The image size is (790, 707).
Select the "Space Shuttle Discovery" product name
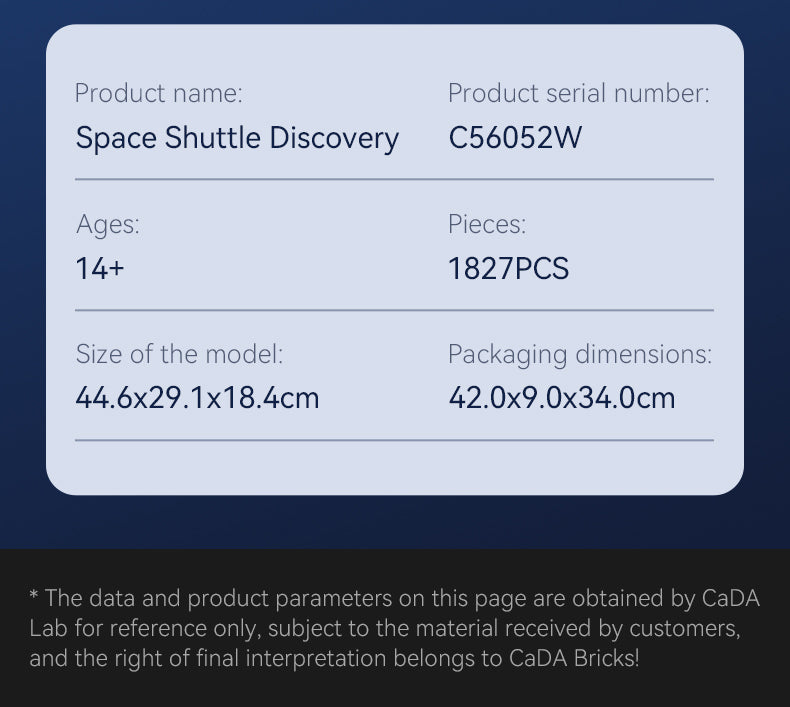(x=237, y=138)
